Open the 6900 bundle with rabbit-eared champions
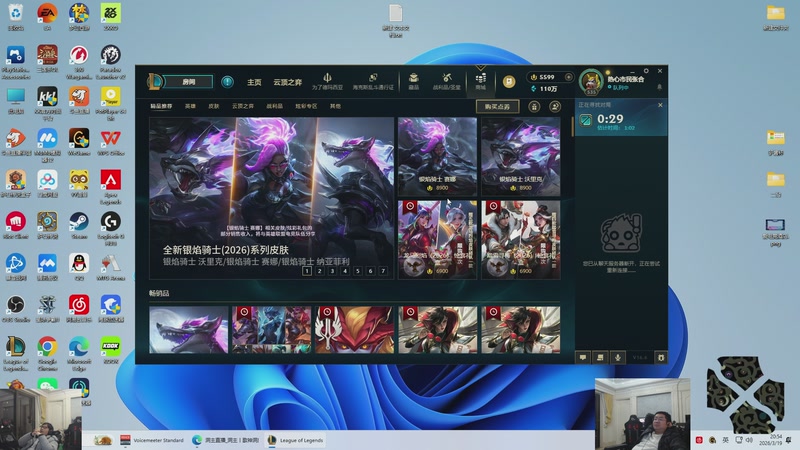The image size is (800, 450). click(437, 240)
